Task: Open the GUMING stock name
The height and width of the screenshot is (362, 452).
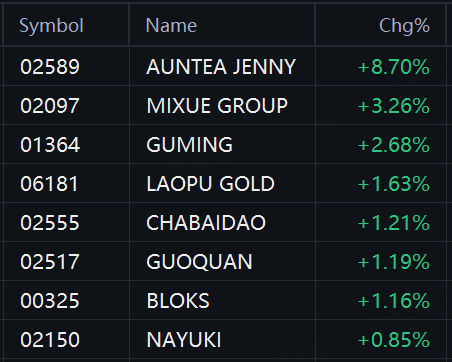Action: [189, 145]
